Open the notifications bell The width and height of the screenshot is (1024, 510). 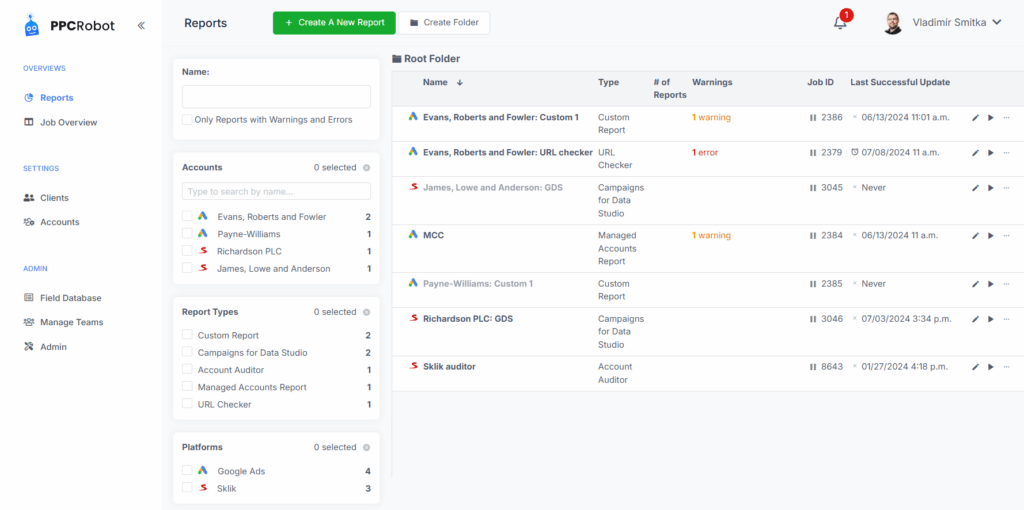pos(840,23)
